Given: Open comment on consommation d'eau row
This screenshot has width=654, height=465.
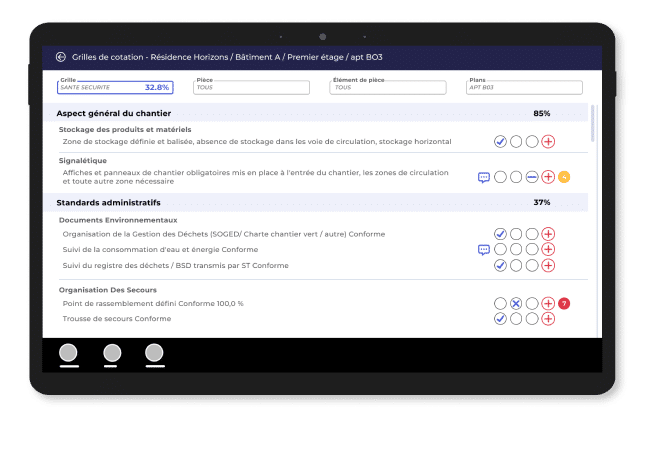Looking at the screenshot, I should click(x=484, y=250).
